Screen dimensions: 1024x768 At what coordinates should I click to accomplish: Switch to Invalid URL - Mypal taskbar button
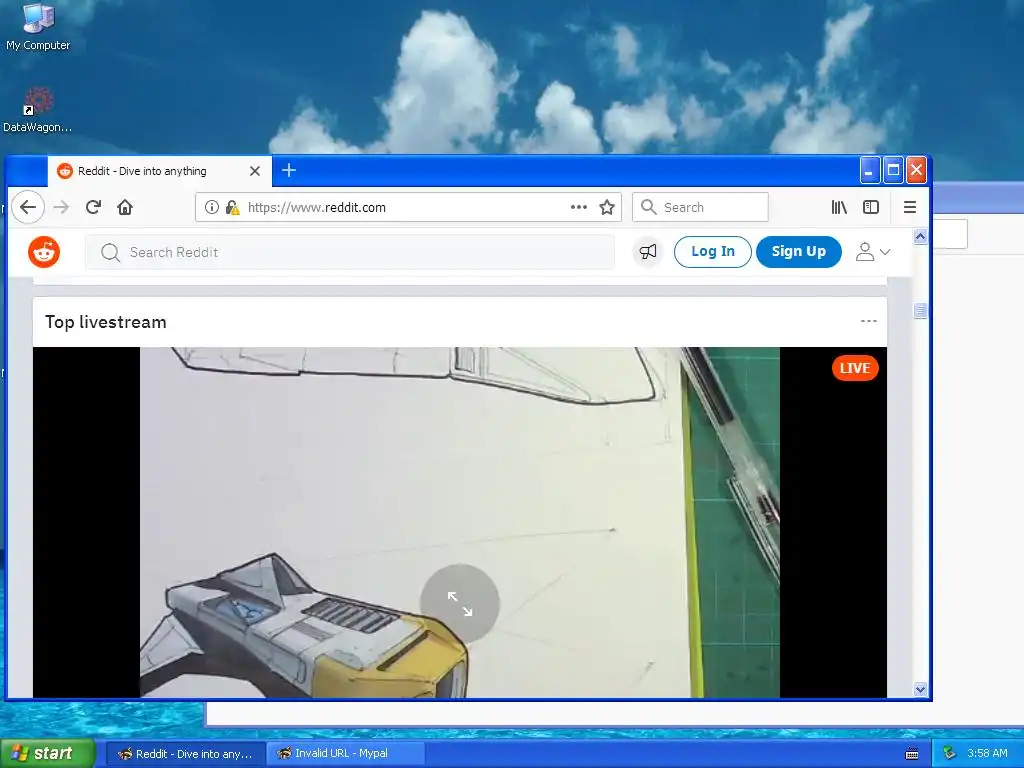tap(346, 754)
